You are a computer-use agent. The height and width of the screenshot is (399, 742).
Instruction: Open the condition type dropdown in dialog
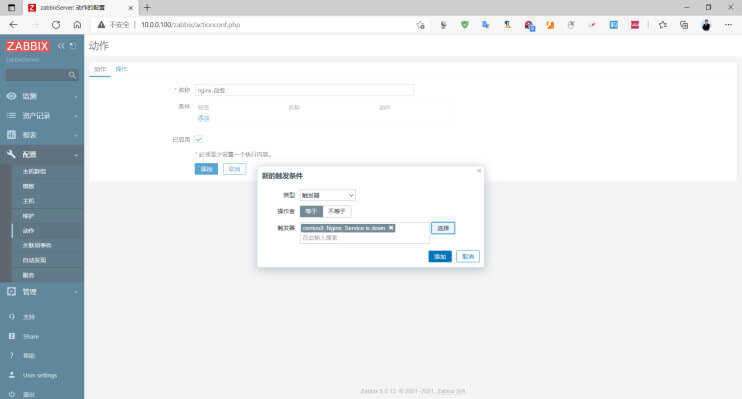click(x=327, y=195)
